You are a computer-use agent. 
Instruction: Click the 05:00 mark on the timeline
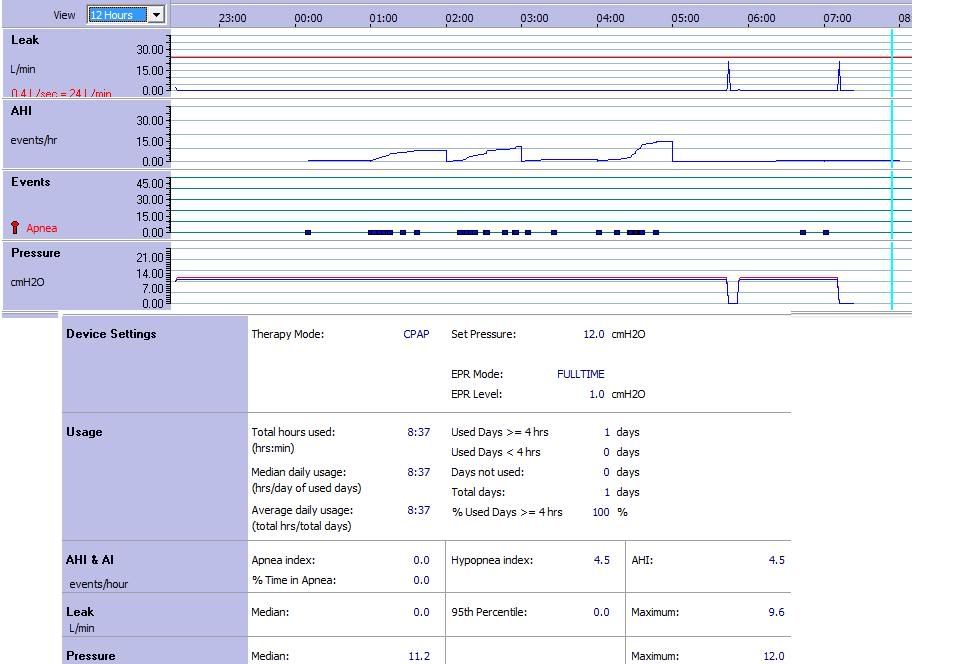685,18
